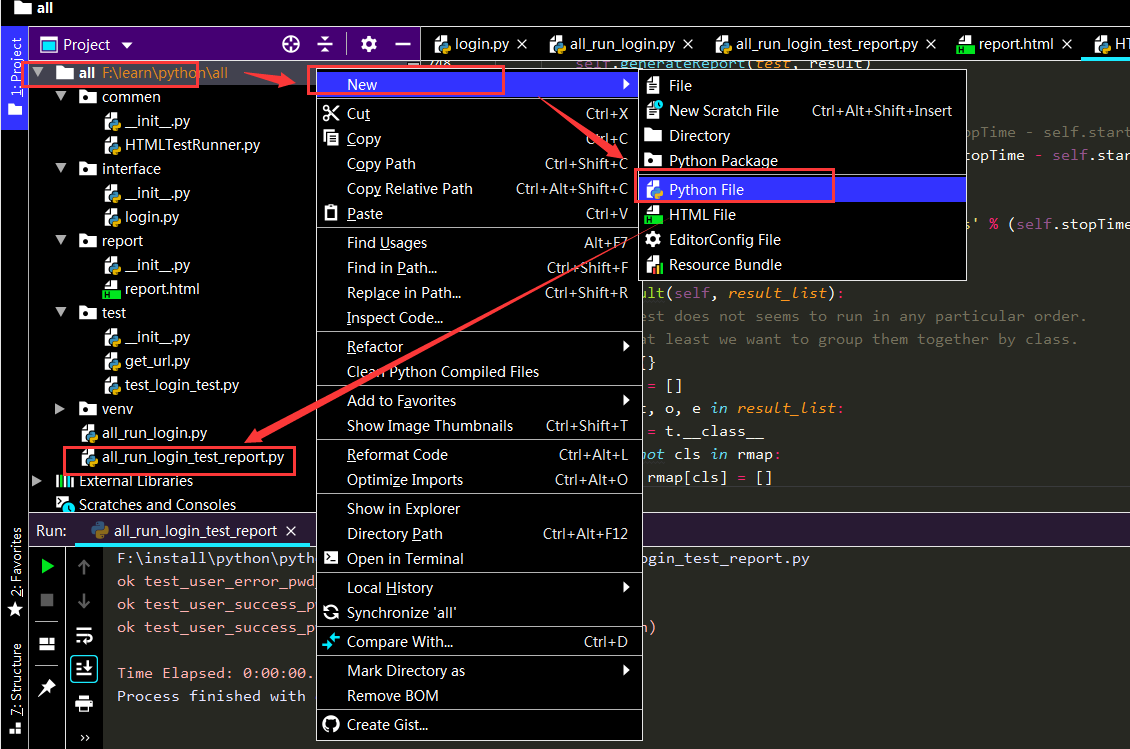The width and height of the screenshot is (1130, 749).
Task: Toggle soft-wrap icon in Run console
Action: tap(84, 635)
